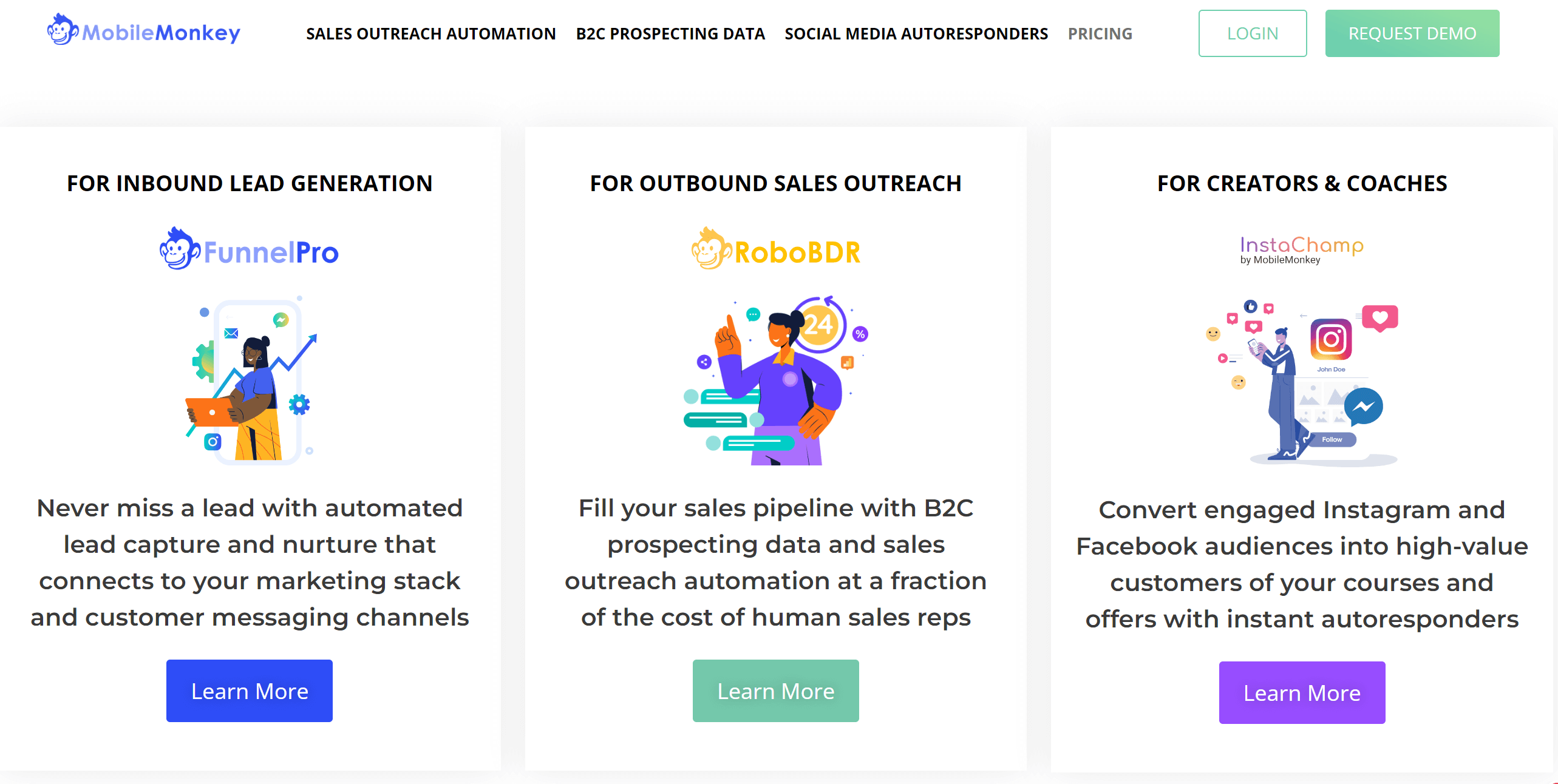Click the Instagram icon in the creators illustration
Screen dimensions: 1558x784
click(x=1331, y=339)
